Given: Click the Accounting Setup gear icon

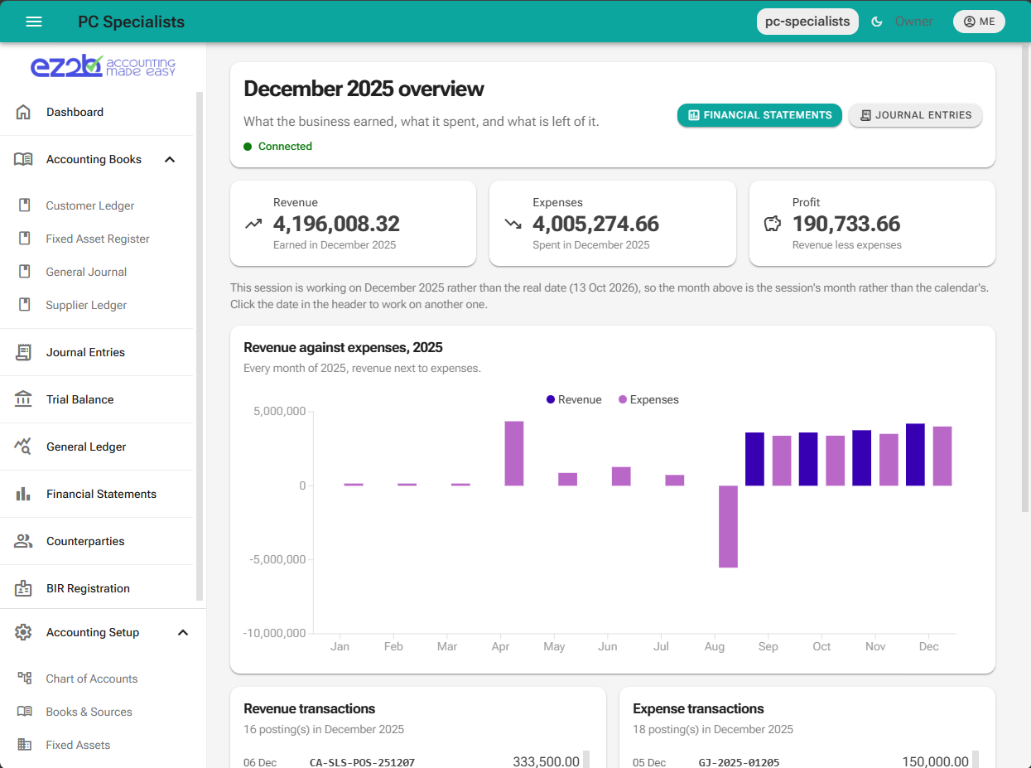Looking at the screenshot, I should [23, 632].
